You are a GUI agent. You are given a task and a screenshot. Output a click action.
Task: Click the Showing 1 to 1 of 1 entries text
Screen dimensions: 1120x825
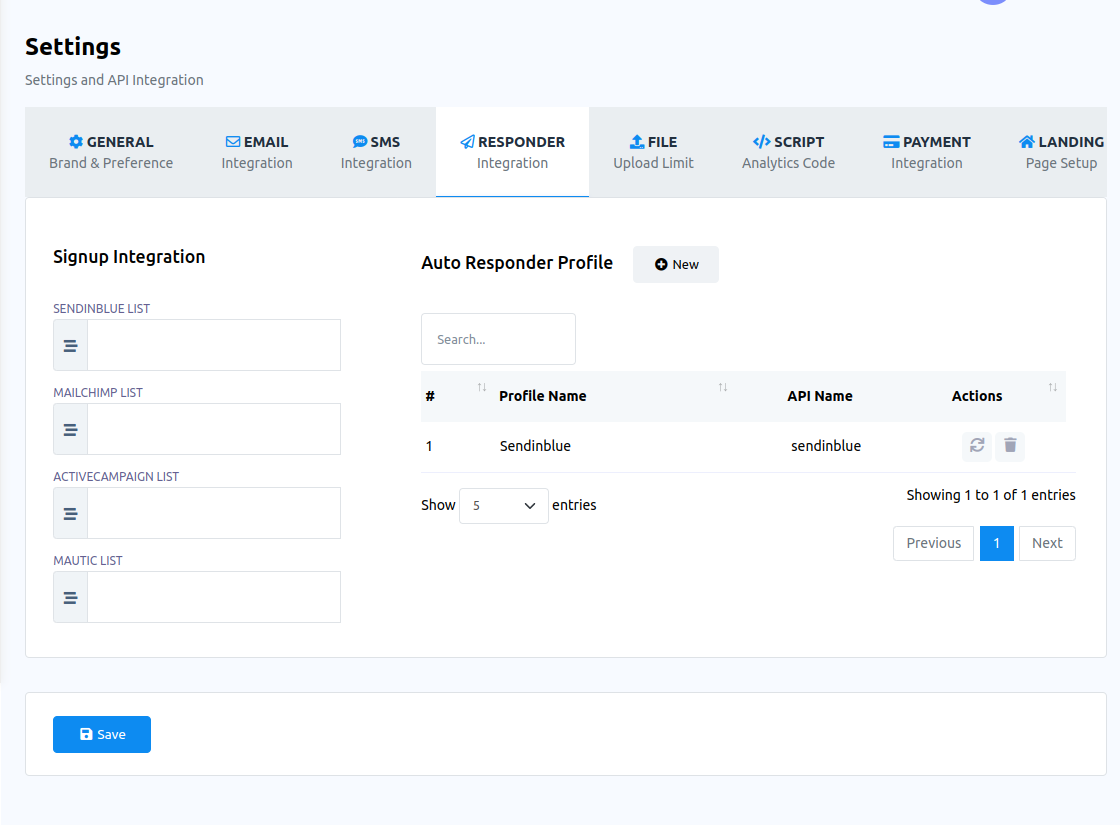point(991,495)
